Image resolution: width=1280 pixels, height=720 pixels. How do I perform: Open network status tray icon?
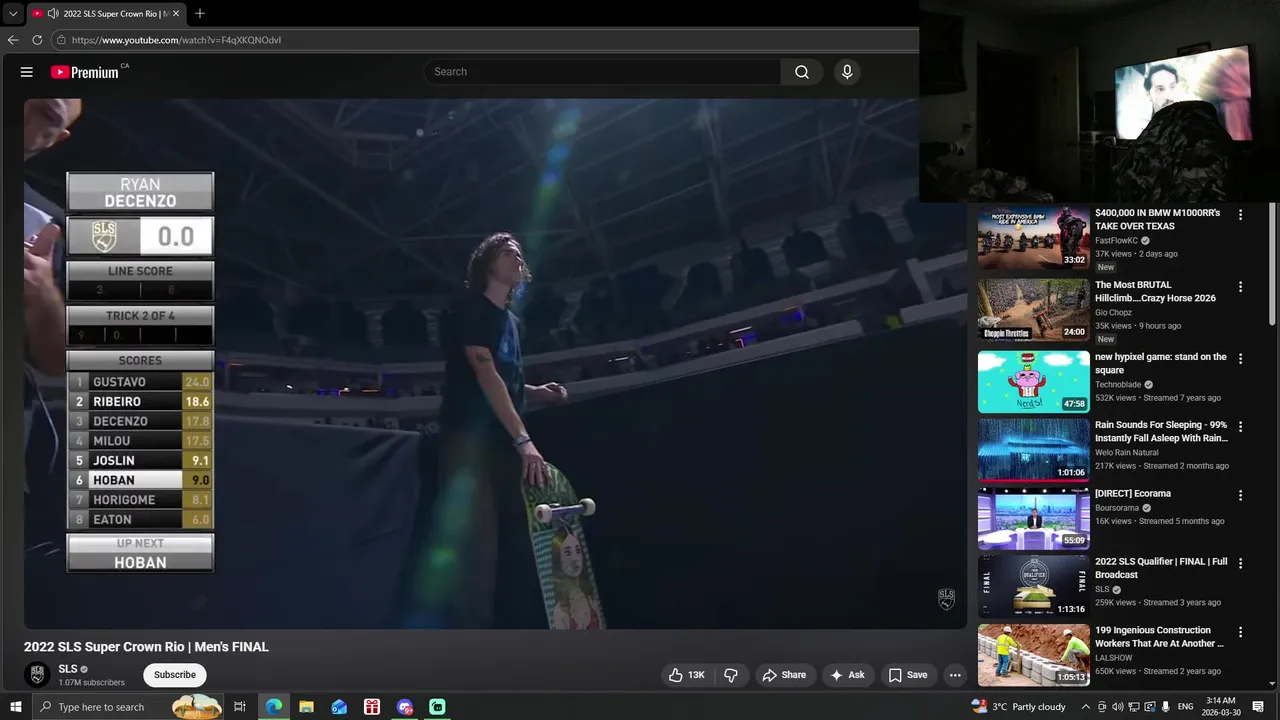(1134, 707)
